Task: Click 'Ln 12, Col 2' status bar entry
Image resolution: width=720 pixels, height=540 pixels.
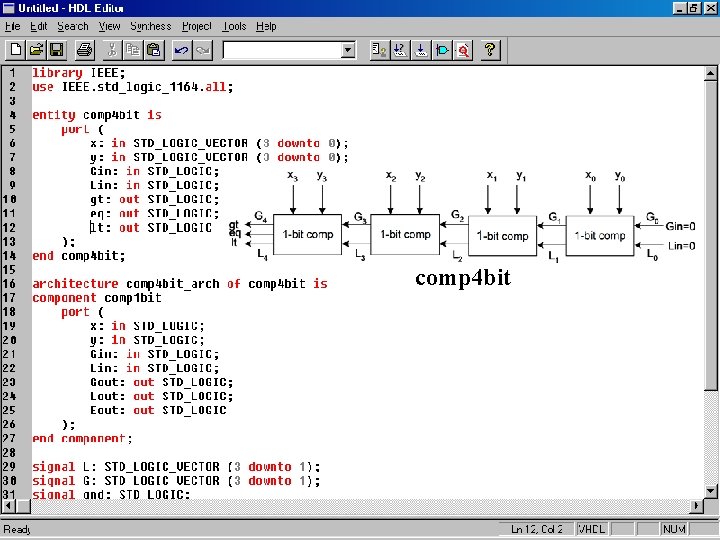Action: (536, 529)
